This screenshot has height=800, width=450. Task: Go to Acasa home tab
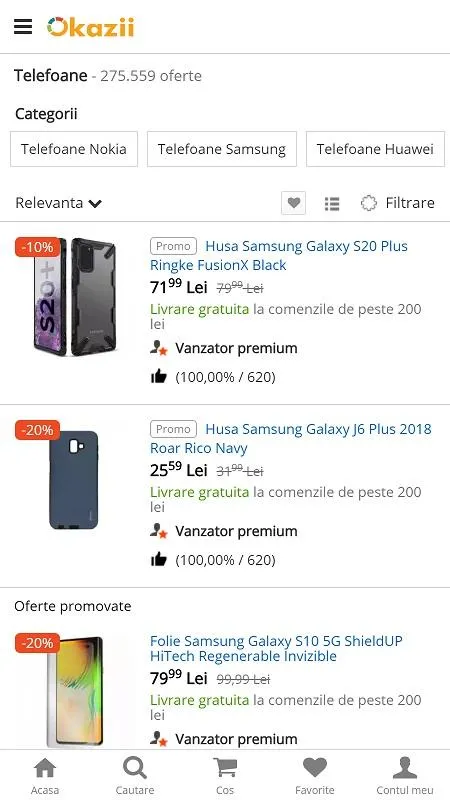45,776
